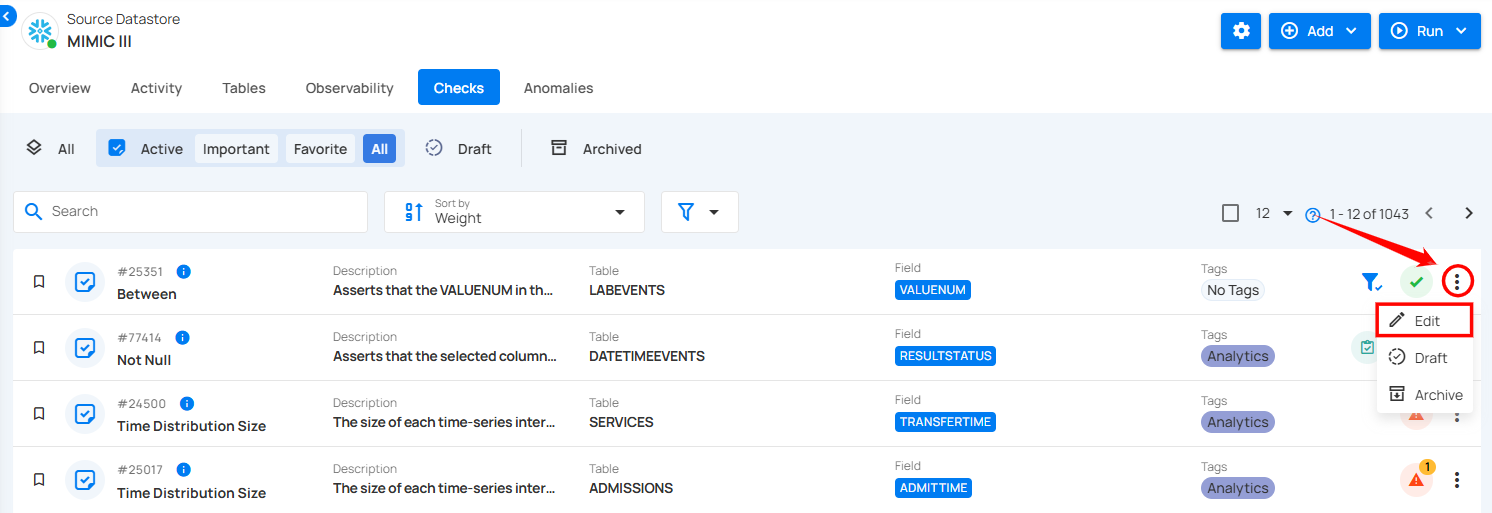Screen dimensions: 1492x513
Task: Open the page size 12 dropdown
Action: [x=1274, y=213]
